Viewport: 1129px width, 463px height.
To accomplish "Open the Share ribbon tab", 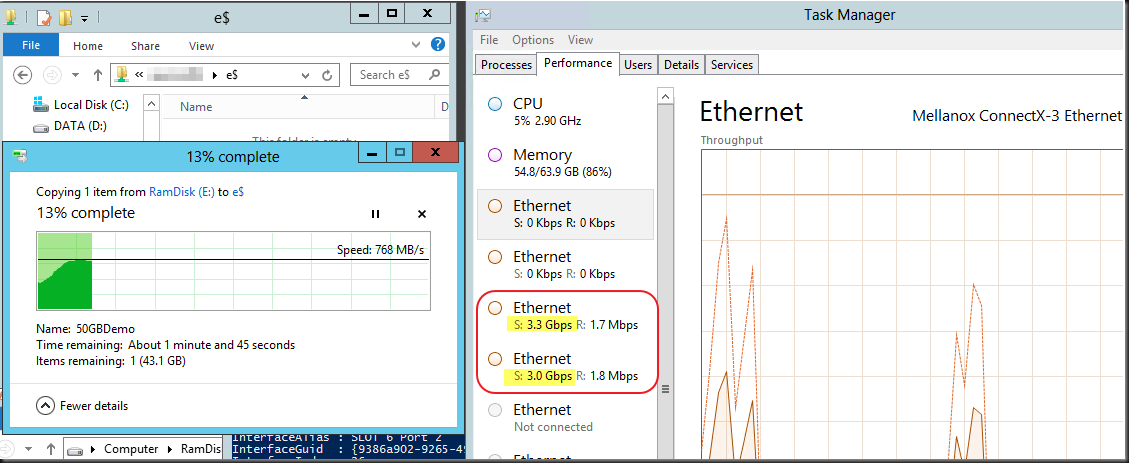I will [x=145, y=45].
